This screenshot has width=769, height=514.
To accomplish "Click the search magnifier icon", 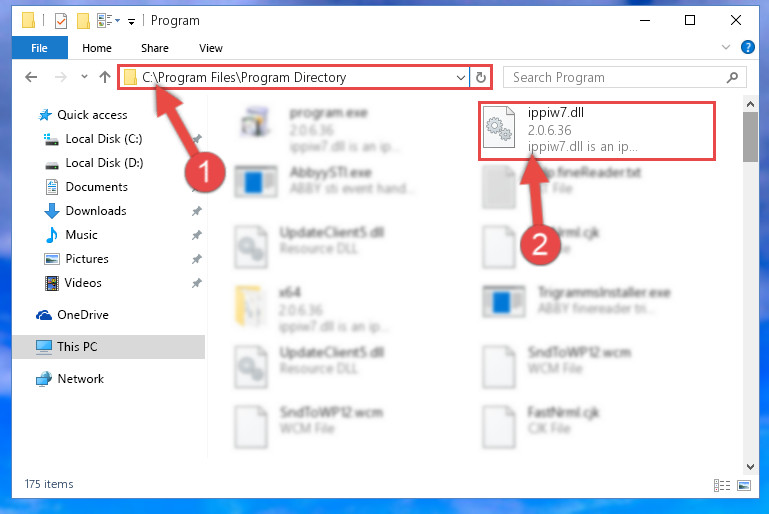I will coord(732,77).
